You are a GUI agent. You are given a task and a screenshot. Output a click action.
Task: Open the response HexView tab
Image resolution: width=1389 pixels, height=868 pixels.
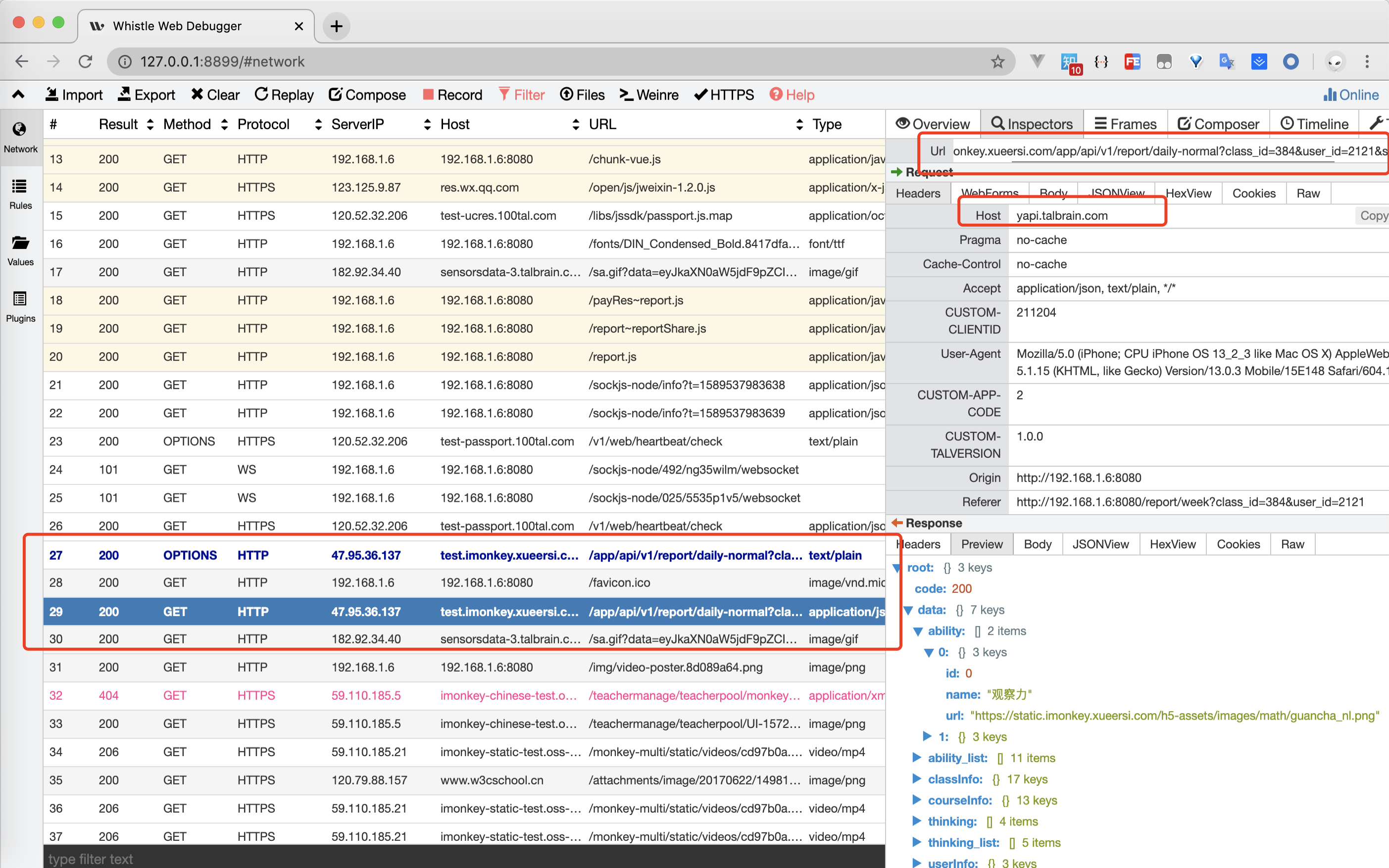(x=1173, y=544)
